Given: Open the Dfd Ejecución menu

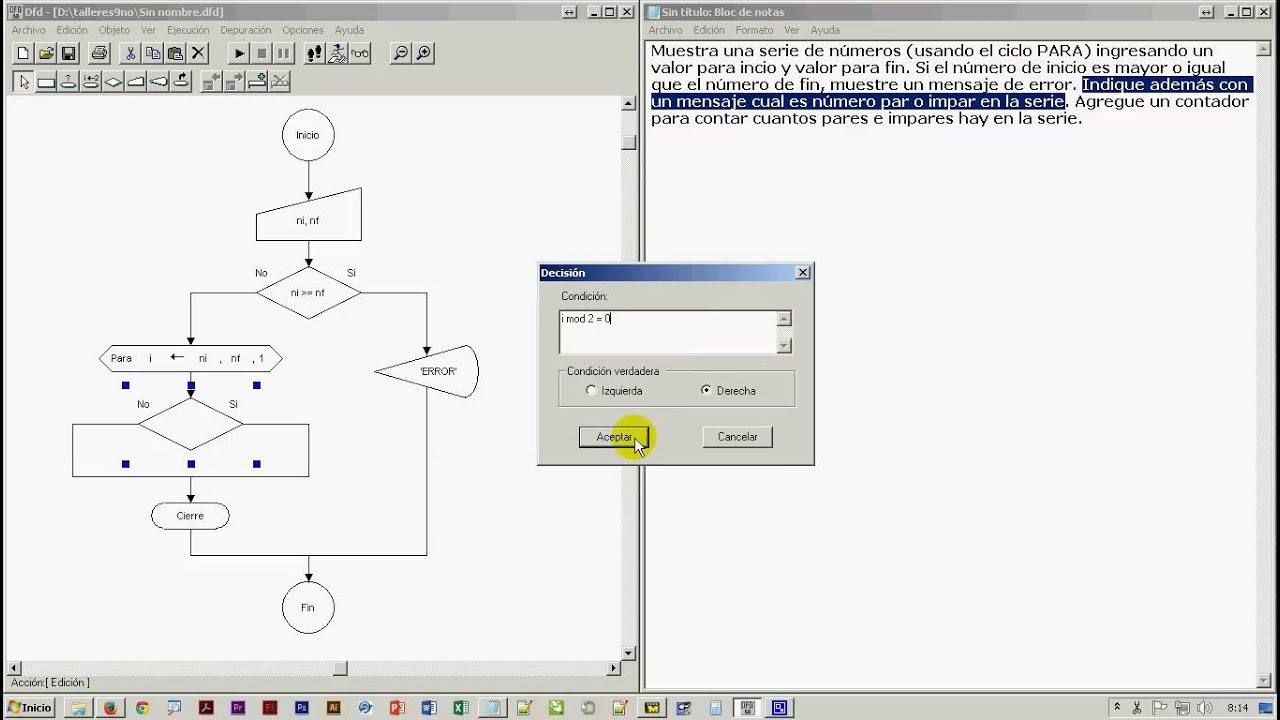Looking at the screenshot, I should pyautogui.click(x=188, y=30).
